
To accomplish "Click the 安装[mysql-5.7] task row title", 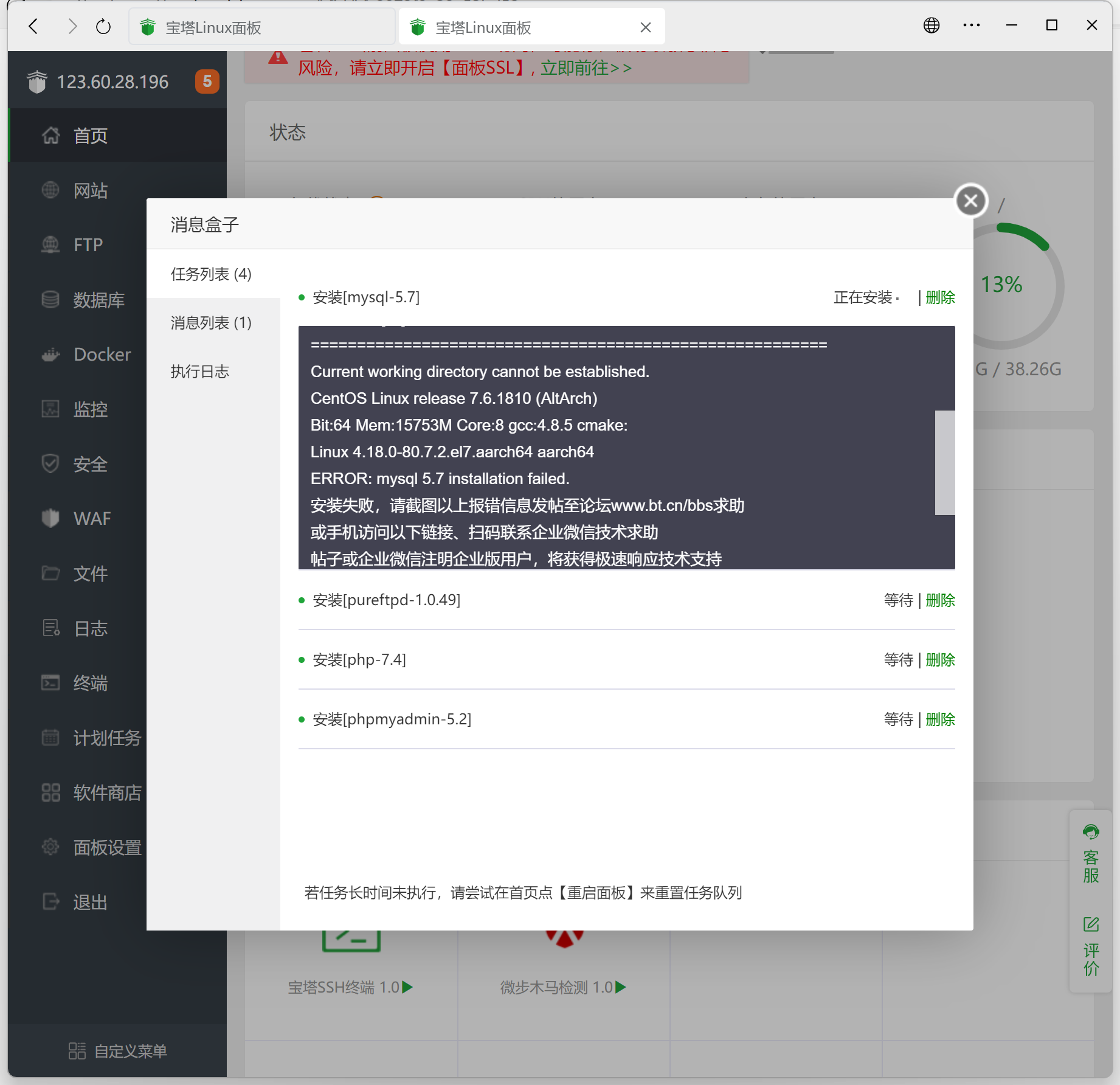I will click(x=366, y=297).
